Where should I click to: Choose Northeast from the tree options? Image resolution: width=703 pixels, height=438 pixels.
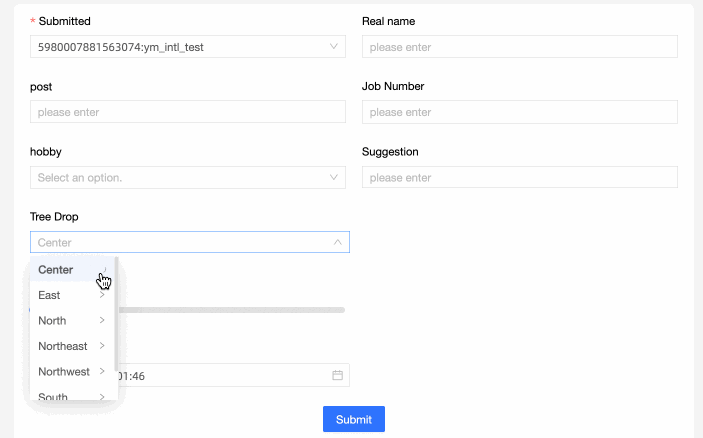click(62, 346)
